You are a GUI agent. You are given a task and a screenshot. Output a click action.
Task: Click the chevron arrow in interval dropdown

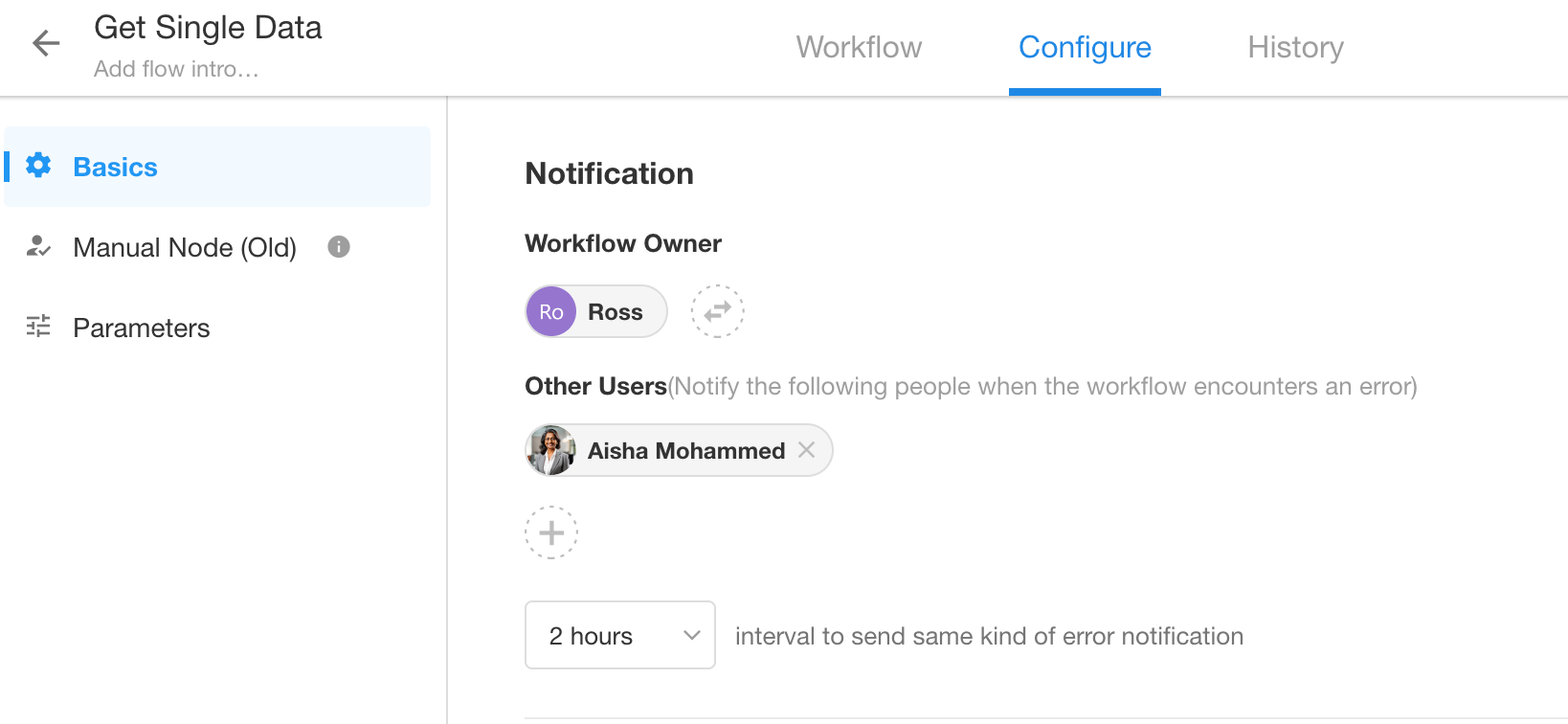691,635
